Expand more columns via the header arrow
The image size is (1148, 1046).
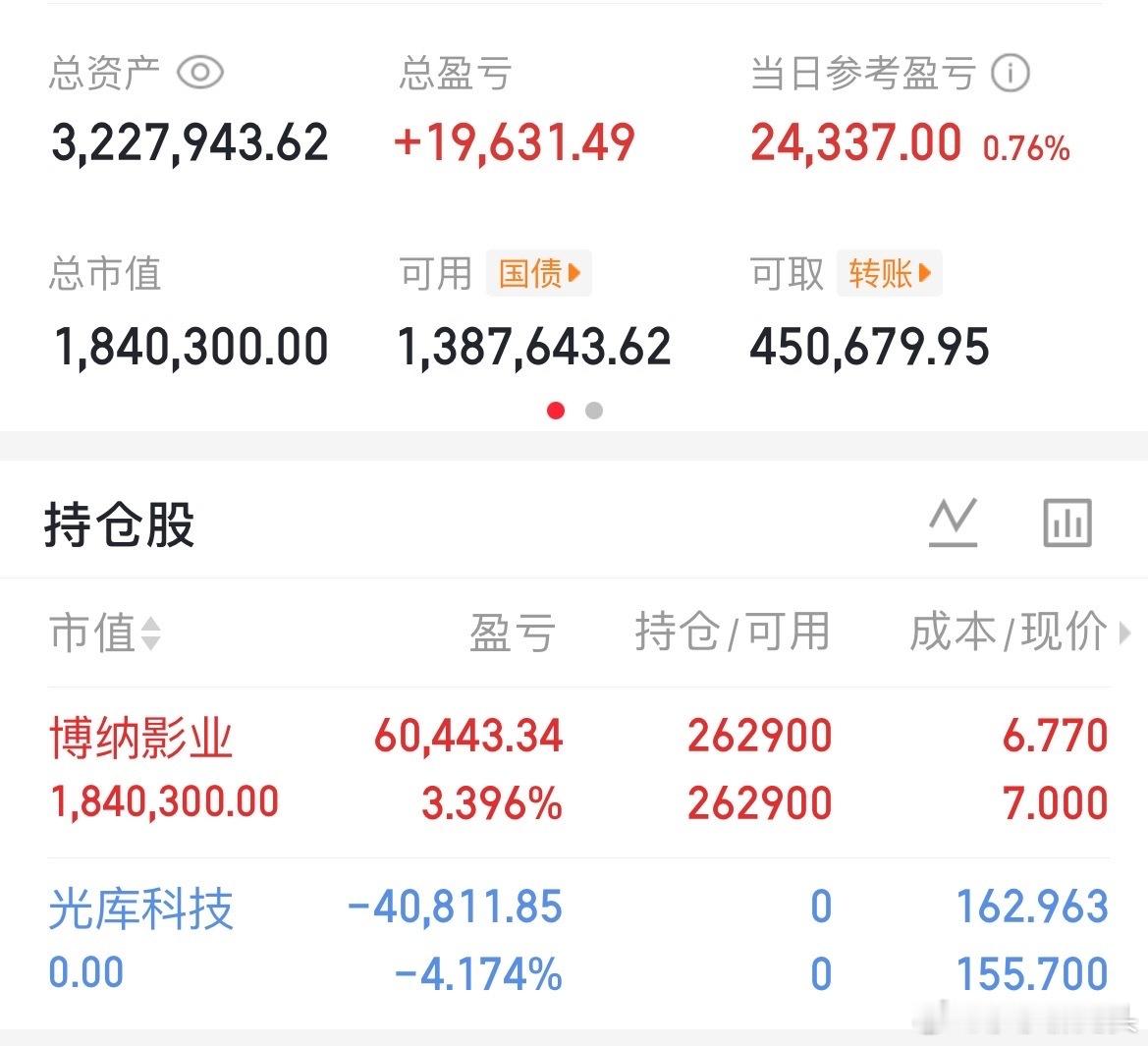(1127, 633)
